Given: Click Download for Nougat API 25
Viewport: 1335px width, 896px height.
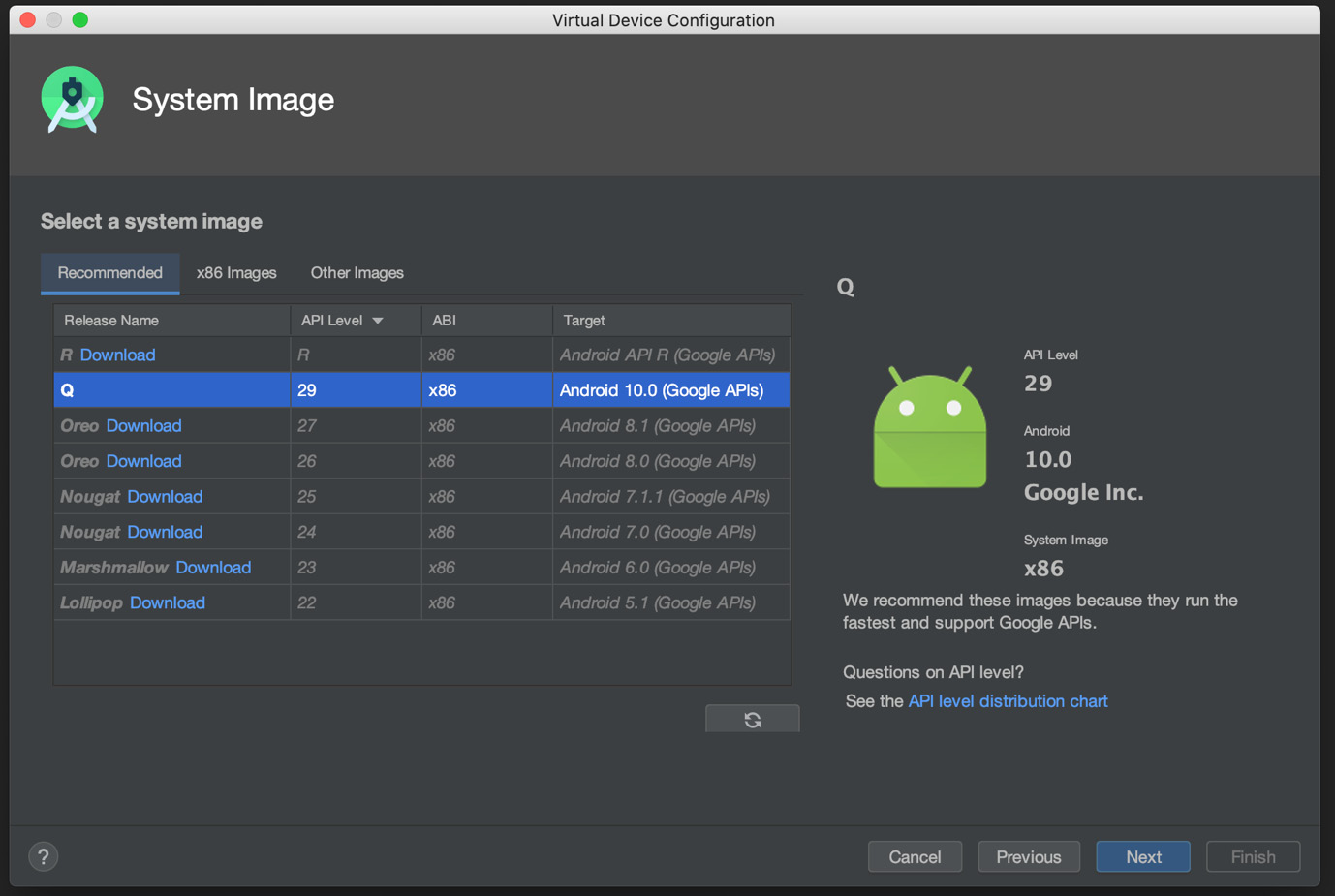Looking at the screenshot, I should 165,496.
